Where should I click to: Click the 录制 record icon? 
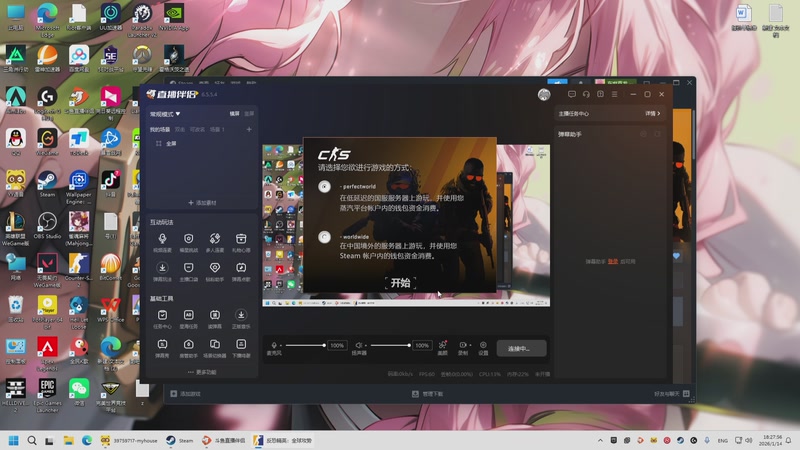[x=462, y=345]
